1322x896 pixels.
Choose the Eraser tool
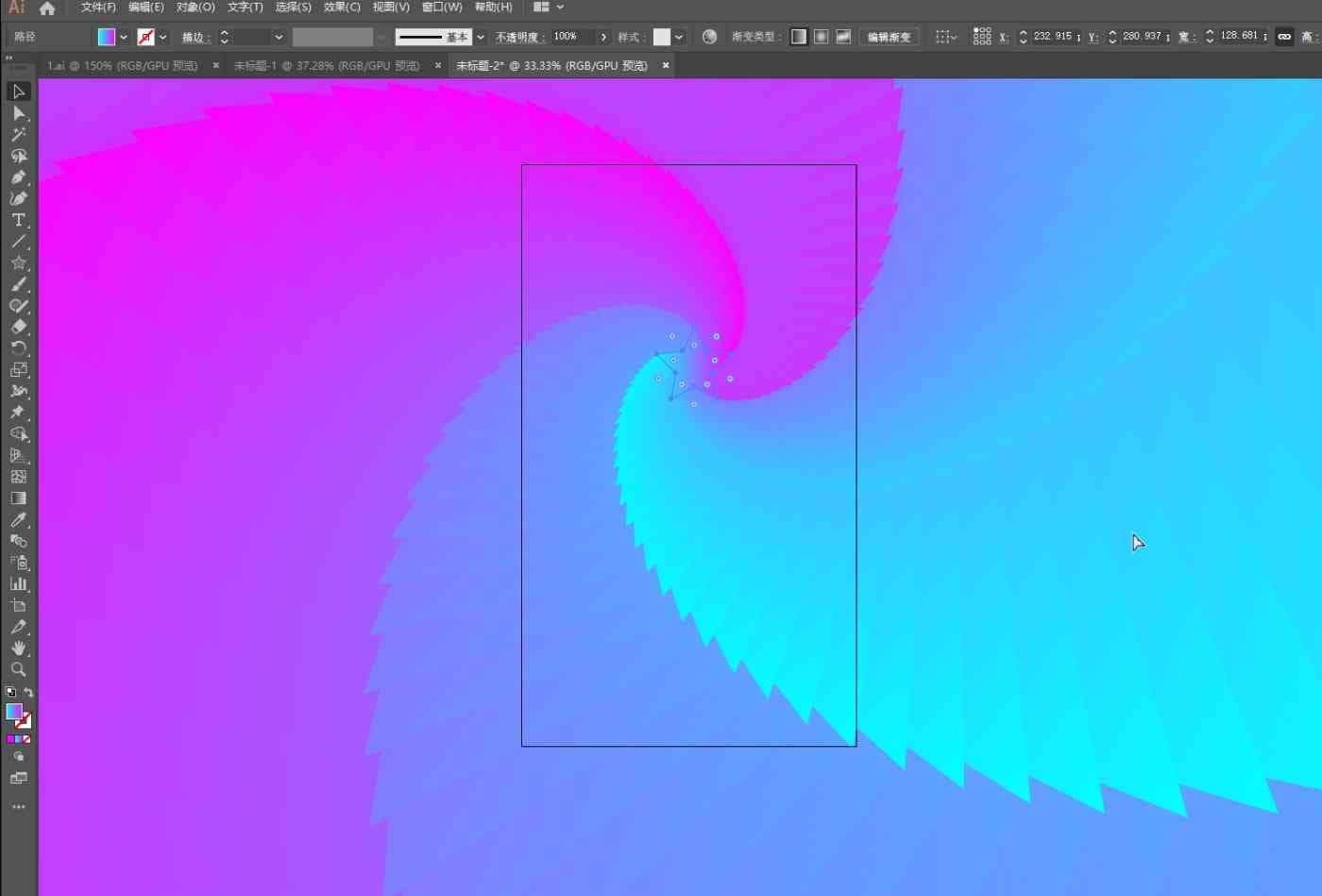pos(18,327)
